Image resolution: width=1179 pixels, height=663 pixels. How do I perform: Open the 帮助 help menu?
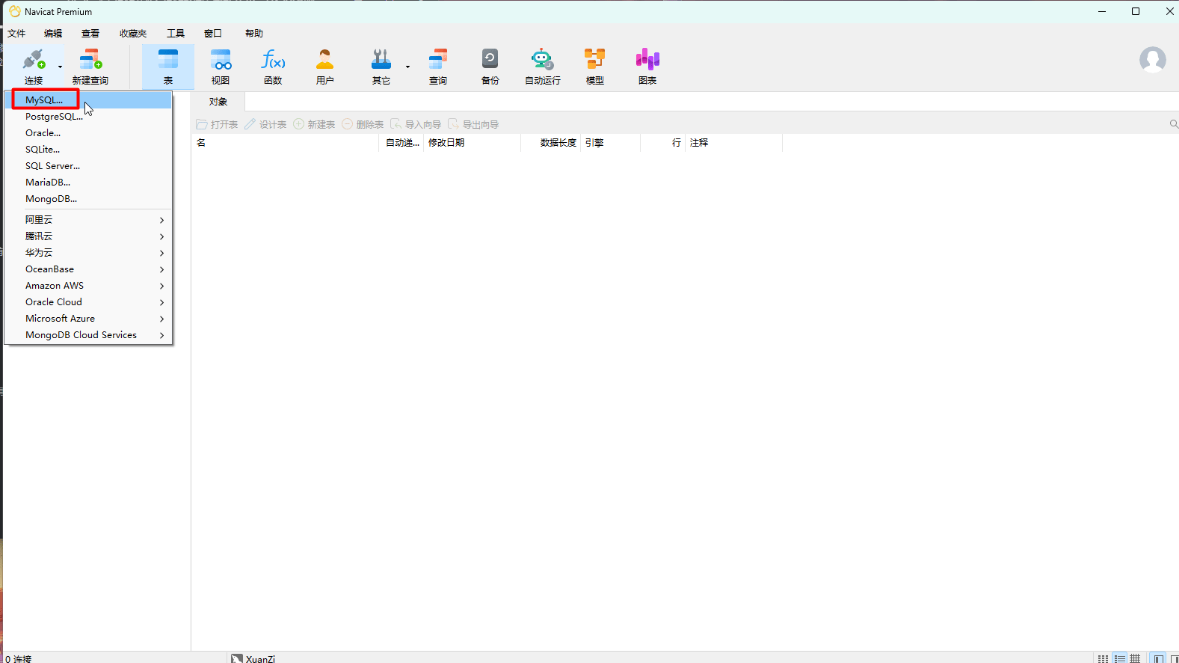[254, 33]
